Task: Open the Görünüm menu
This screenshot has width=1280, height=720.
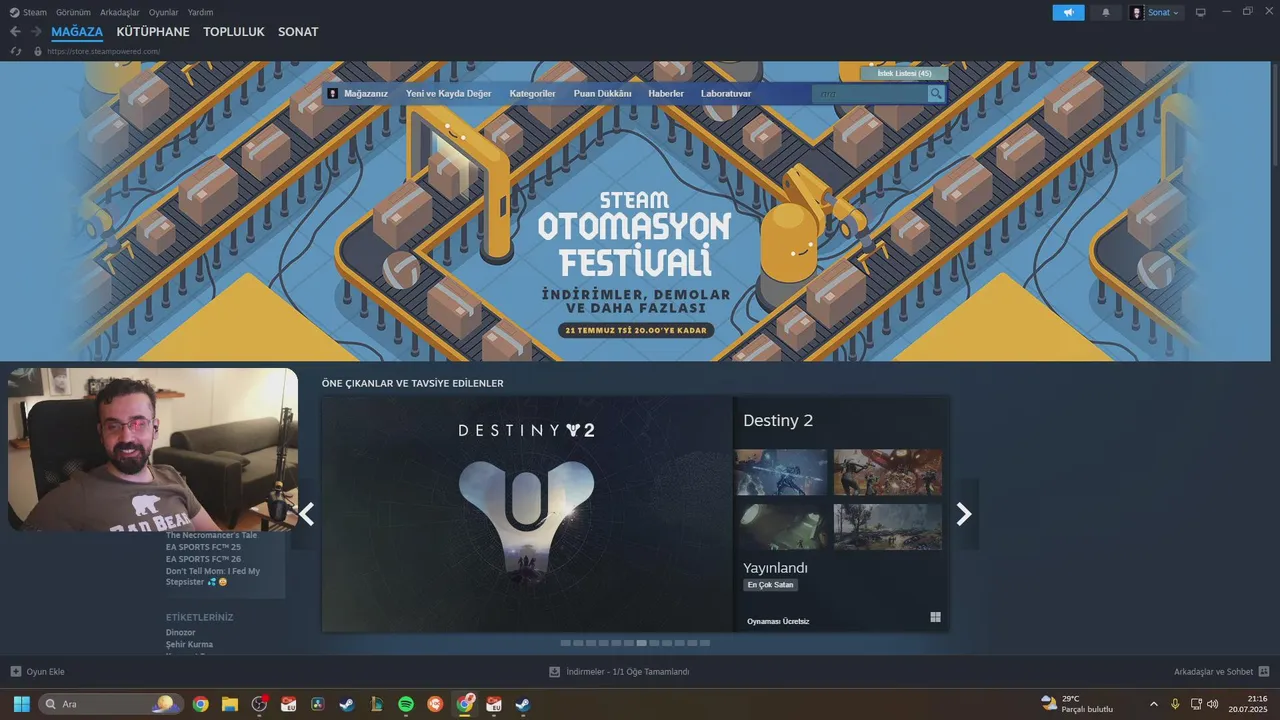Action: 73,12
